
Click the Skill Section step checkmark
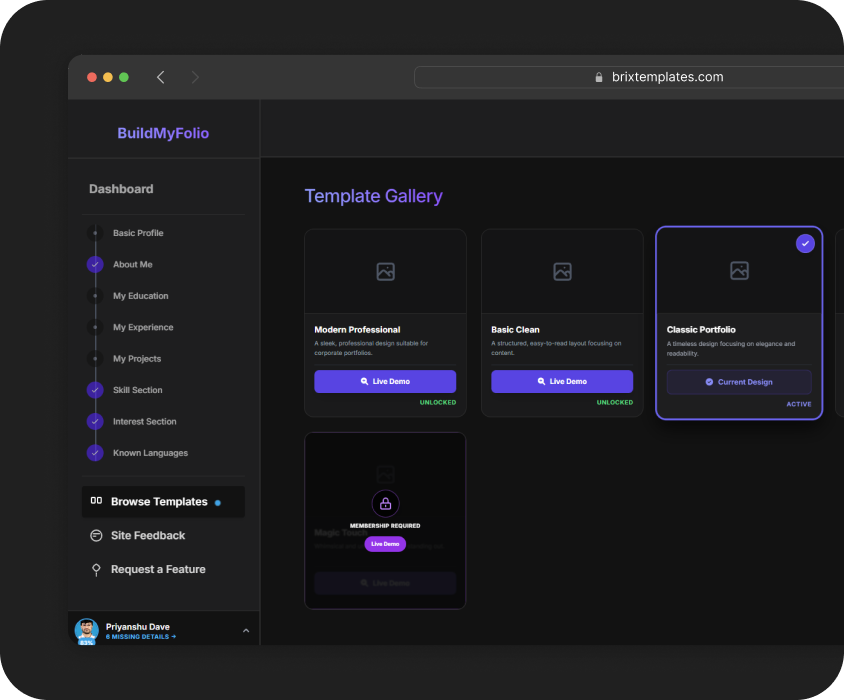[x=95, y=390]
